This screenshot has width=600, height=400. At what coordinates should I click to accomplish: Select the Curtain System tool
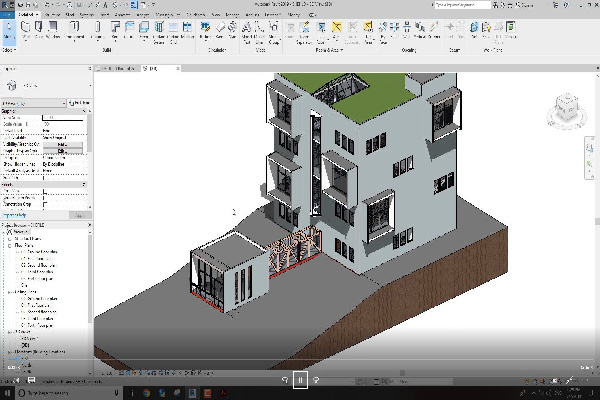159,32
